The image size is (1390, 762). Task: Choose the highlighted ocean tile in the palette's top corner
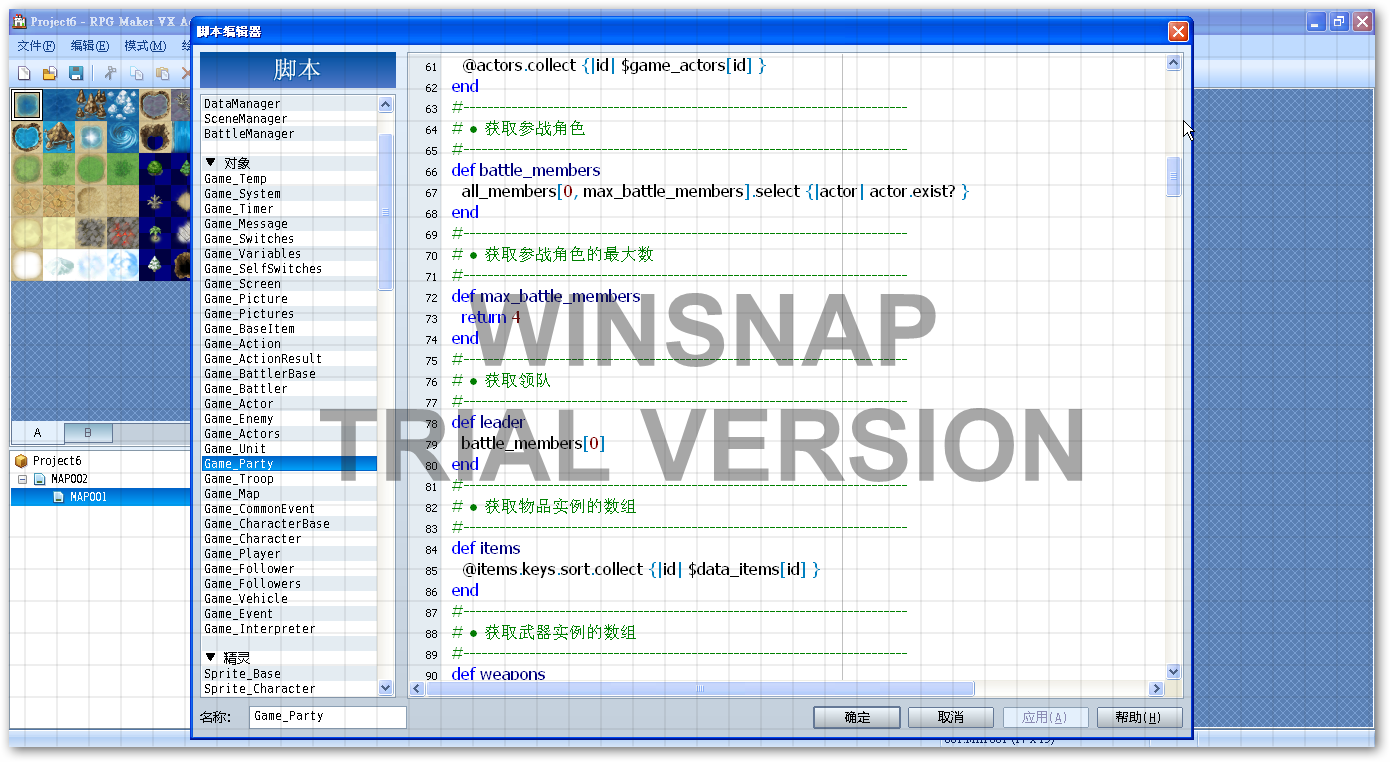coord(26,104)
